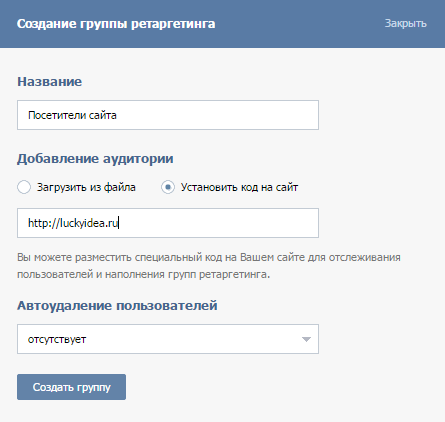The width and height of the screenshot is (445, 422).
Task: Click the help text about специальный код
Action: (209, 266)
